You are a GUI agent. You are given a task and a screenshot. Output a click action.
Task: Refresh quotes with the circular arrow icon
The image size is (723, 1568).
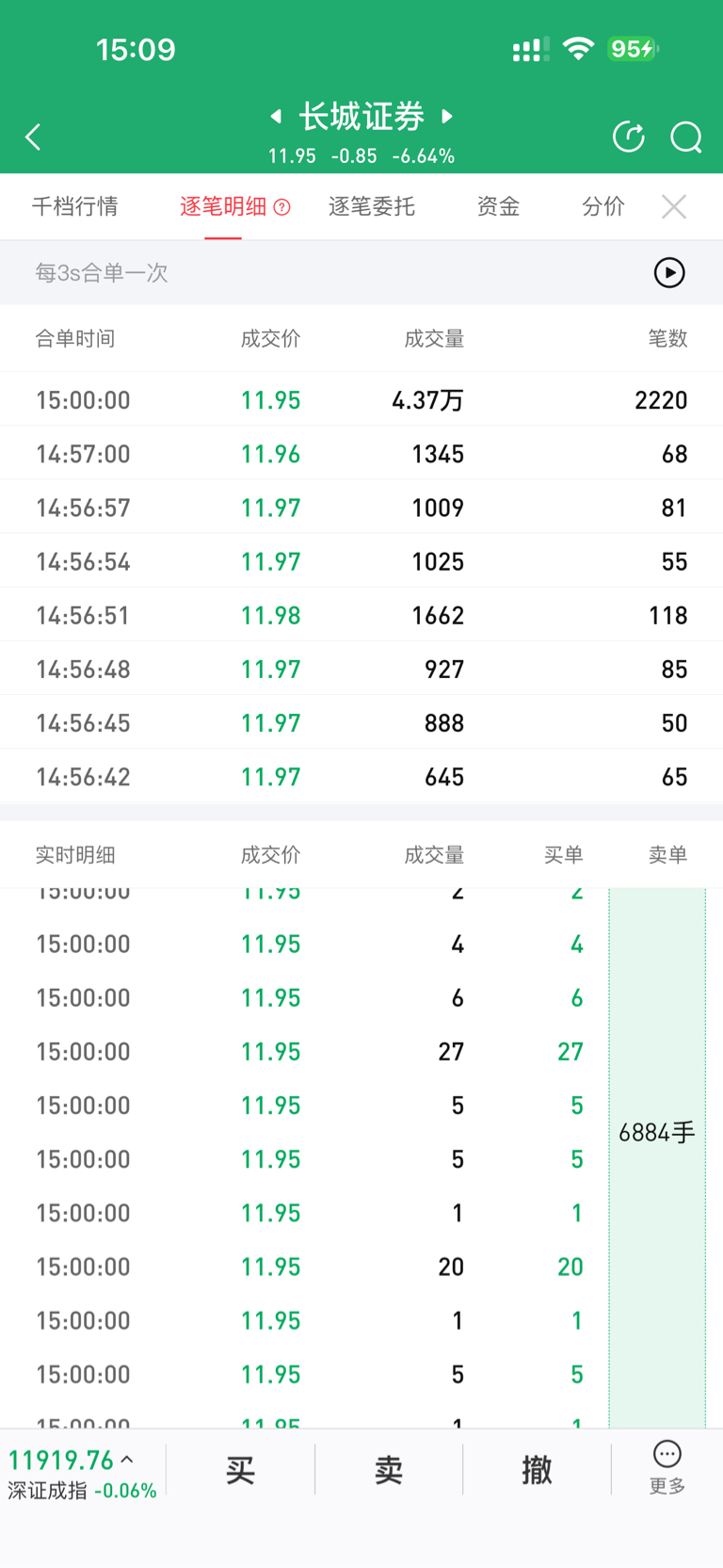pyautogui.click(x=629, y=137)
